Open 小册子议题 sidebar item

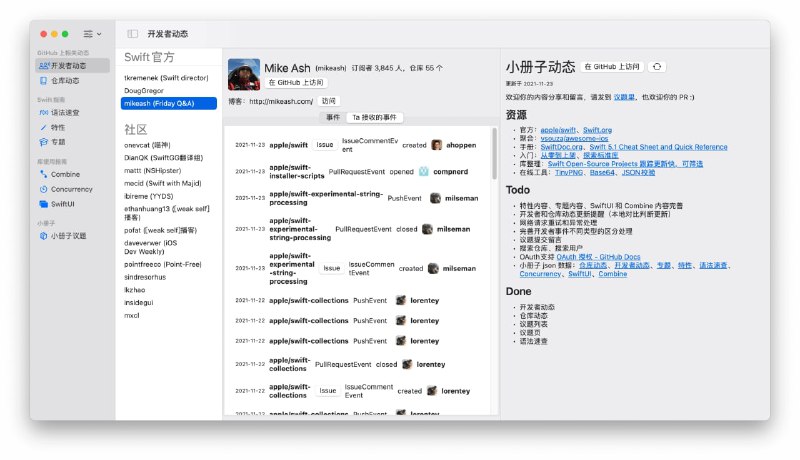[72, 236]
